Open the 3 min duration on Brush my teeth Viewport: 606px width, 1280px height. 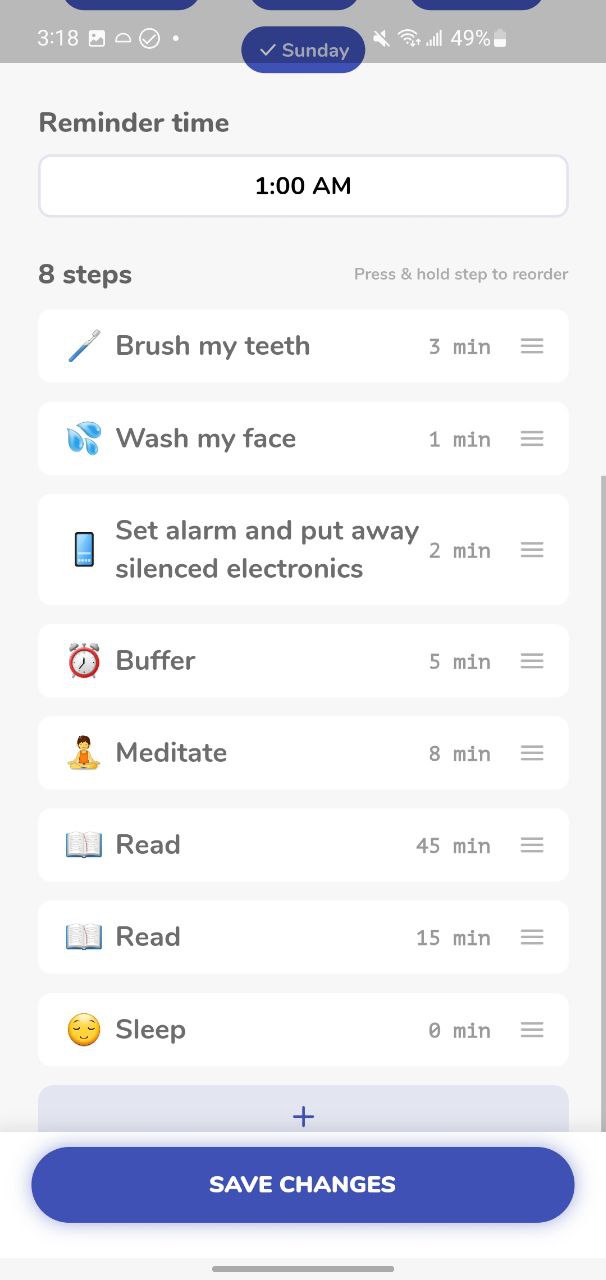tap(459, 347)
